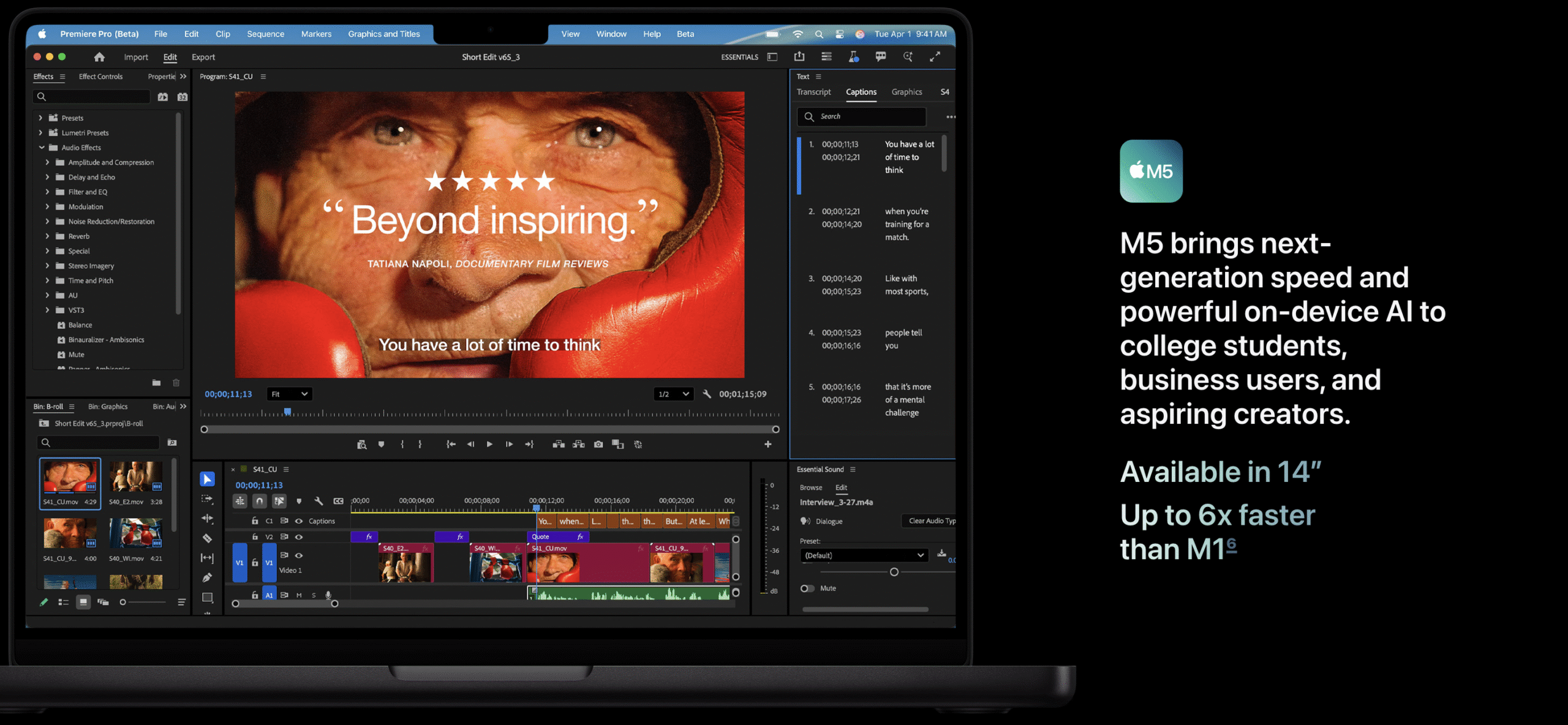The image size is (1568, 725).
Task: Switch to the Transcript tab
Action: 813,92
